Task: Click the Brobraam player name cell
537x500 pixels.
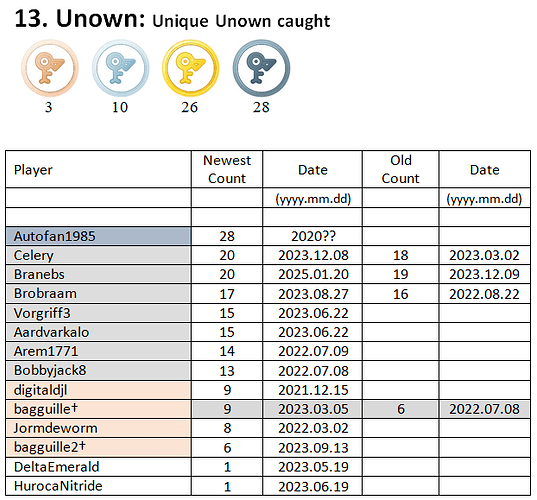Action: (99, 293)
